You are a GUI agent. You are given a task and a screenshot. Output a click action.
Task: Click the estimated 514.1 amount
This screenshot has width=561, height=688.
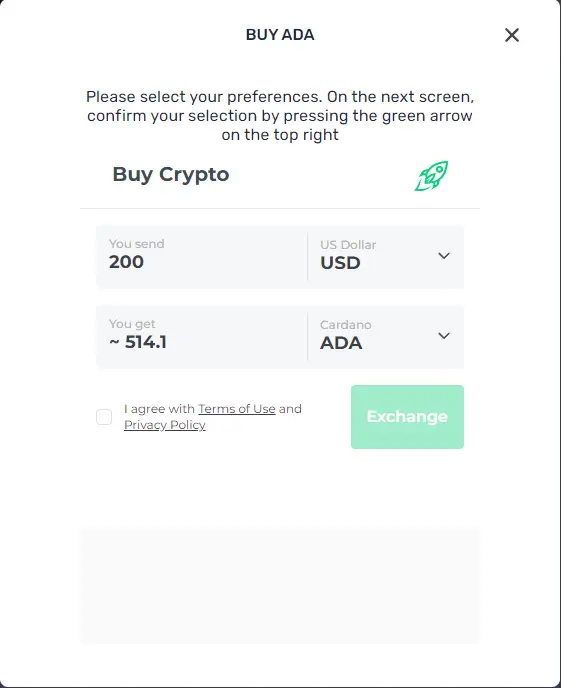tap(138, 342)
